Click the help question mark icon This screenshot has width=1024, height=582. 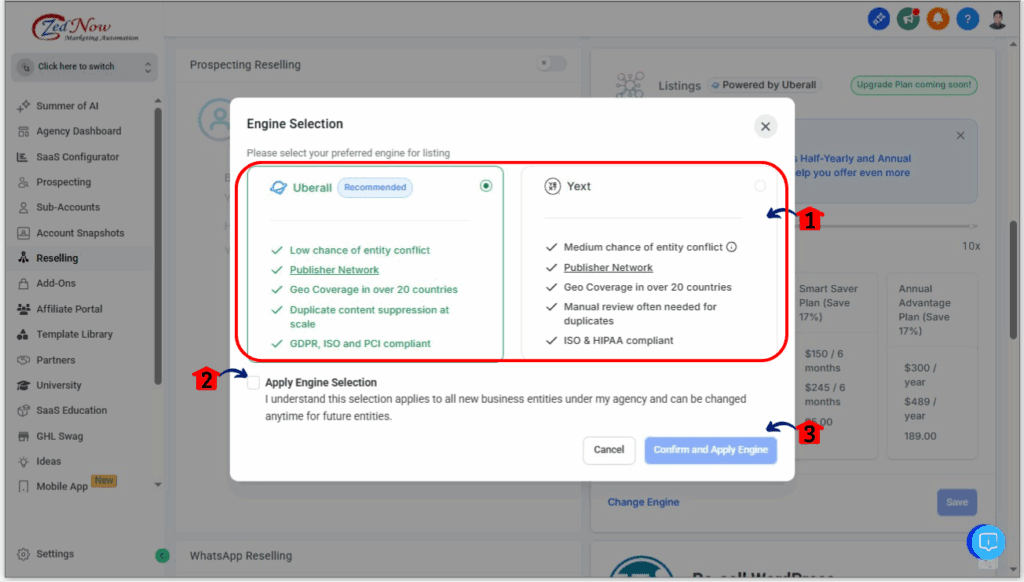[967, 19]
